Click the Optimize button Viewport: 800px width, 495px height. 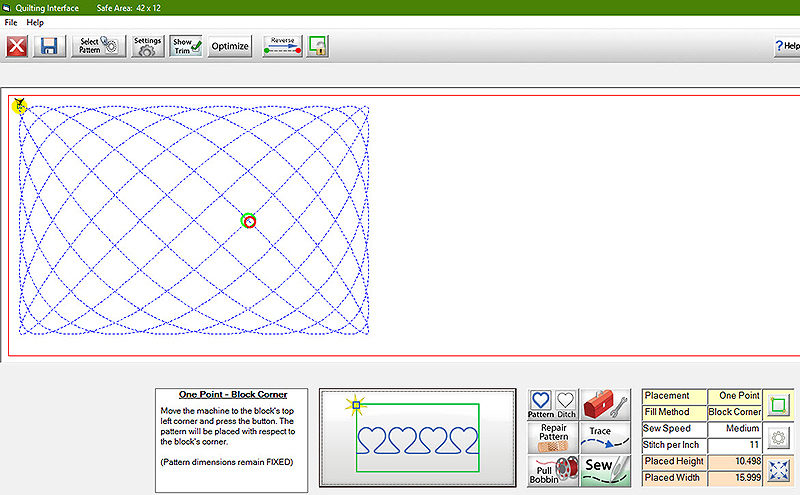(x=230, y=46)
